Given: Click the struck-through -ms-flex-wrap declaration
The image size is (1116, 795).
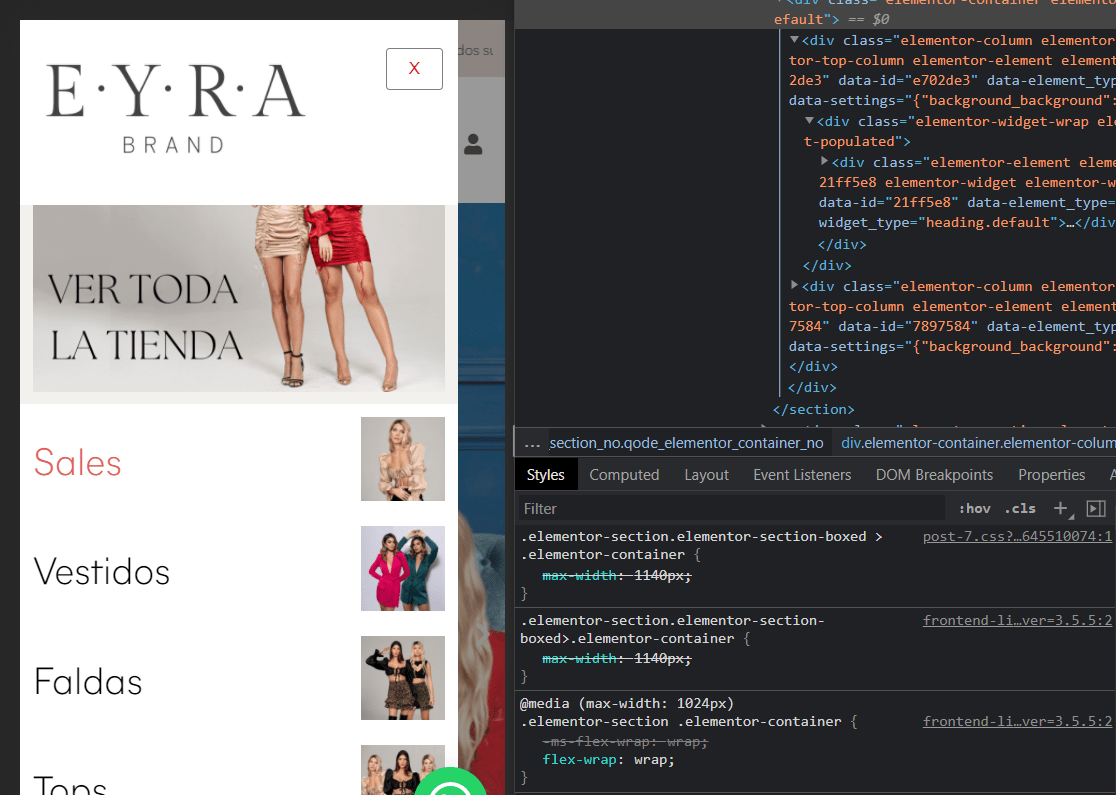Looking at the screenshot, I should pyautogui.click(x=625, y=741).
